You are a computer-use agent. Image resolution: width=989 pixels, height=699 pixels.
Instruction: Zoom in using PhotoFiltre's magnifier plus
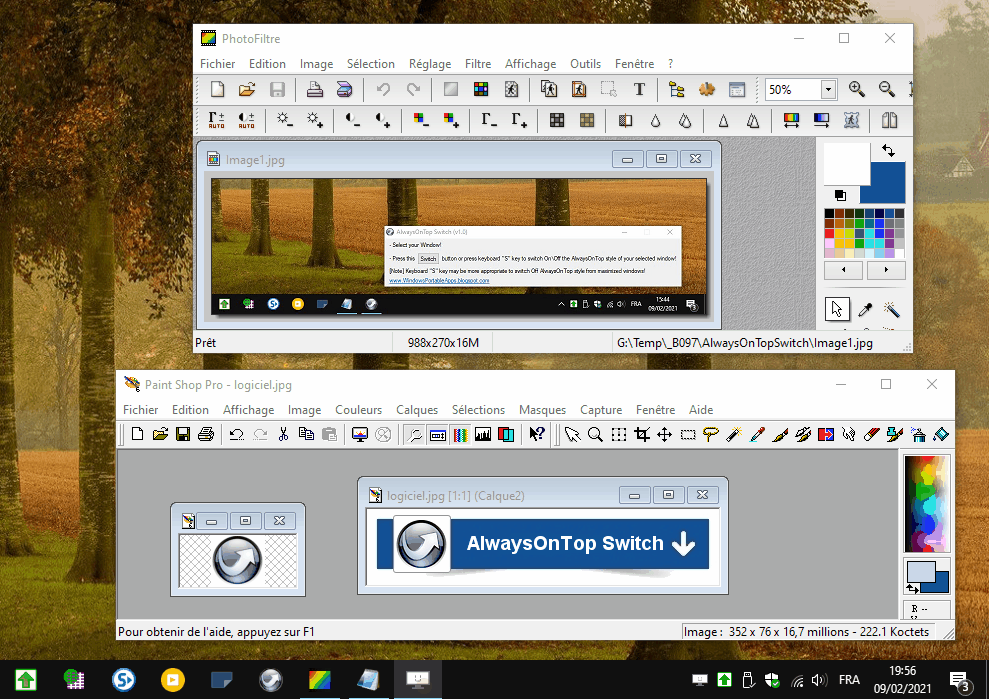(857, 90)
